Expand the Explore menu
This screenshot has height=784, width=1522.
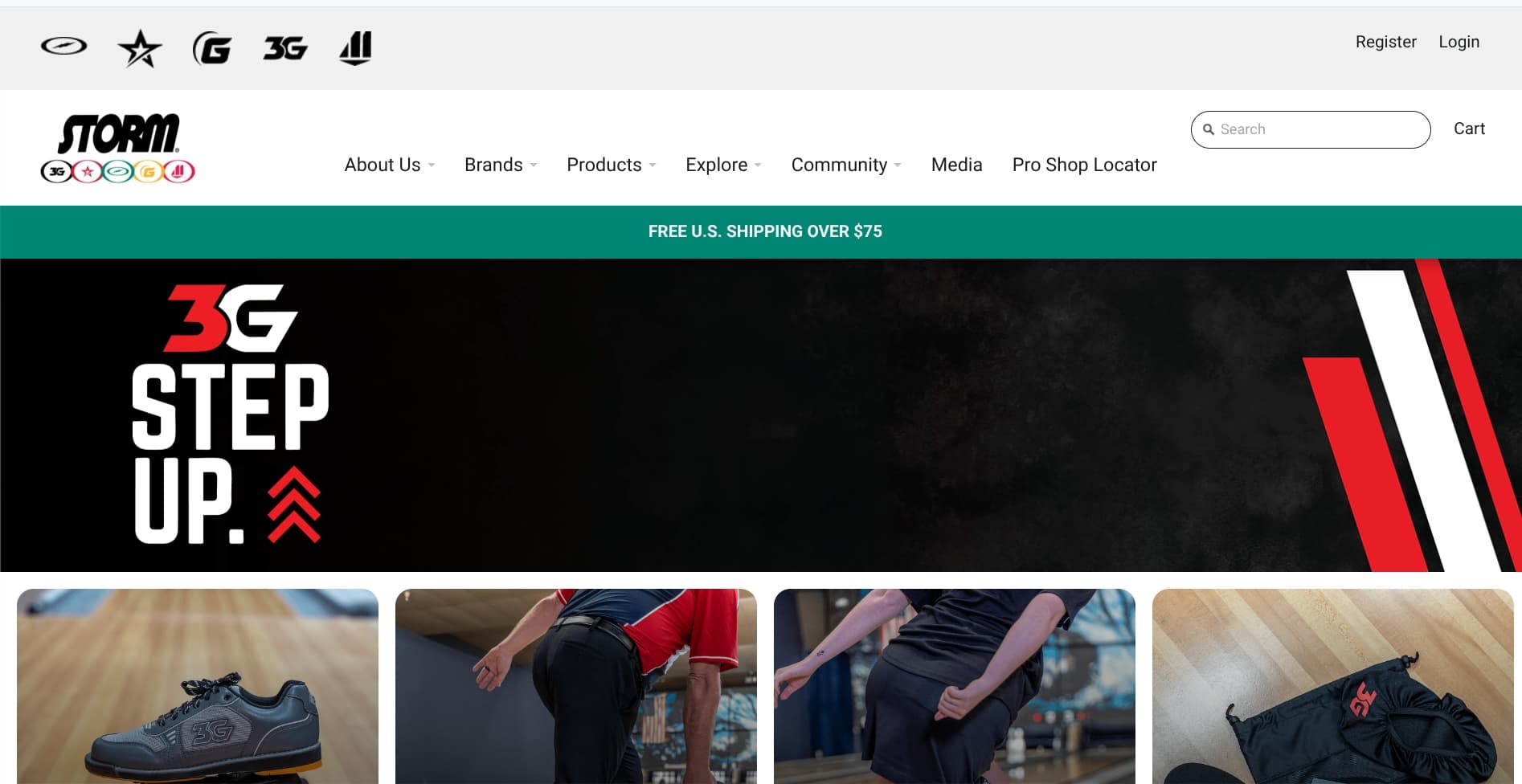723,165
